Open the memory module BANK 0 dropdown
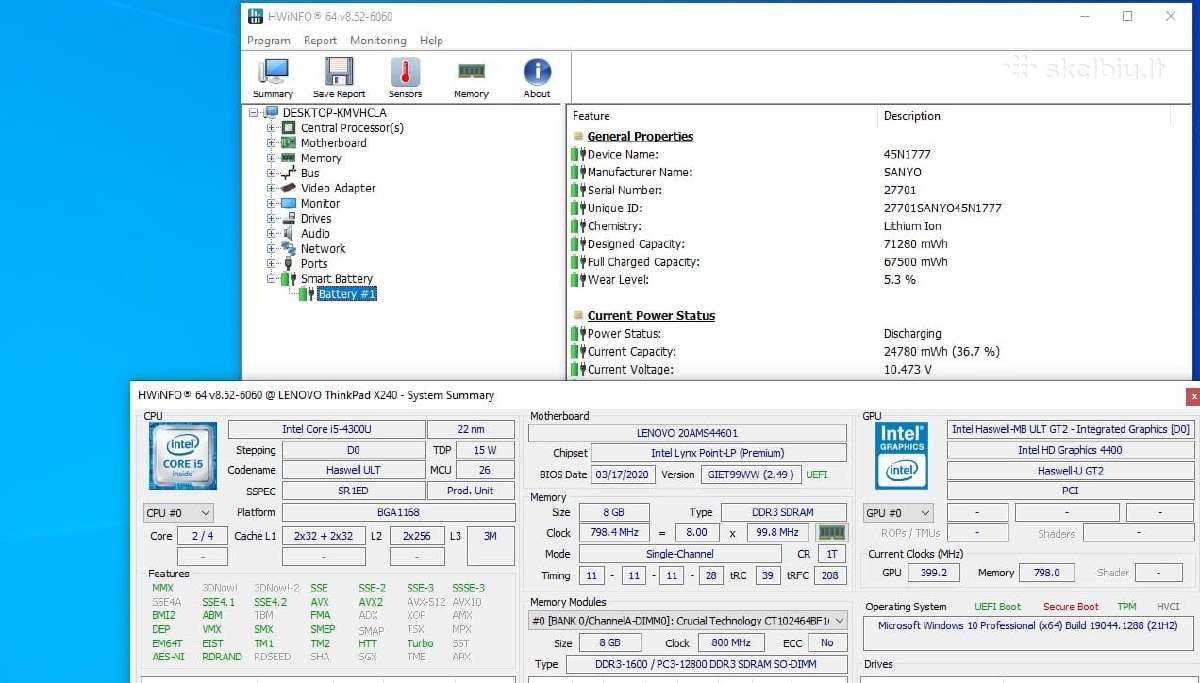Viewport: 1200px width, 683px height. pyautogui.click(x=688, y=621)
